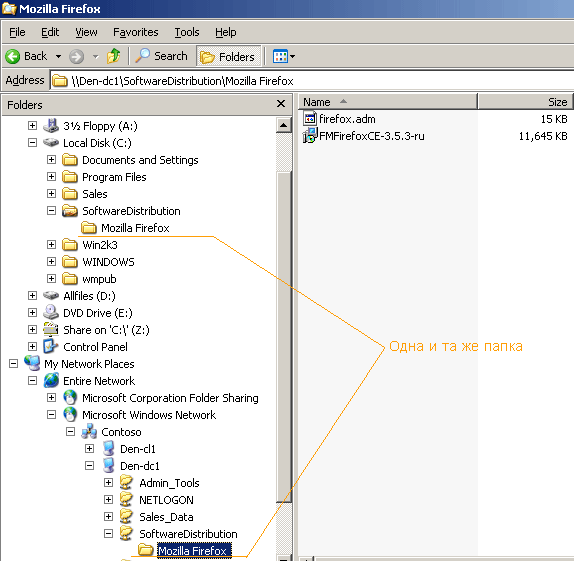
Task: Select the FMFirefoxCE-3.5.3-ru file name
Action: (372, 136)
